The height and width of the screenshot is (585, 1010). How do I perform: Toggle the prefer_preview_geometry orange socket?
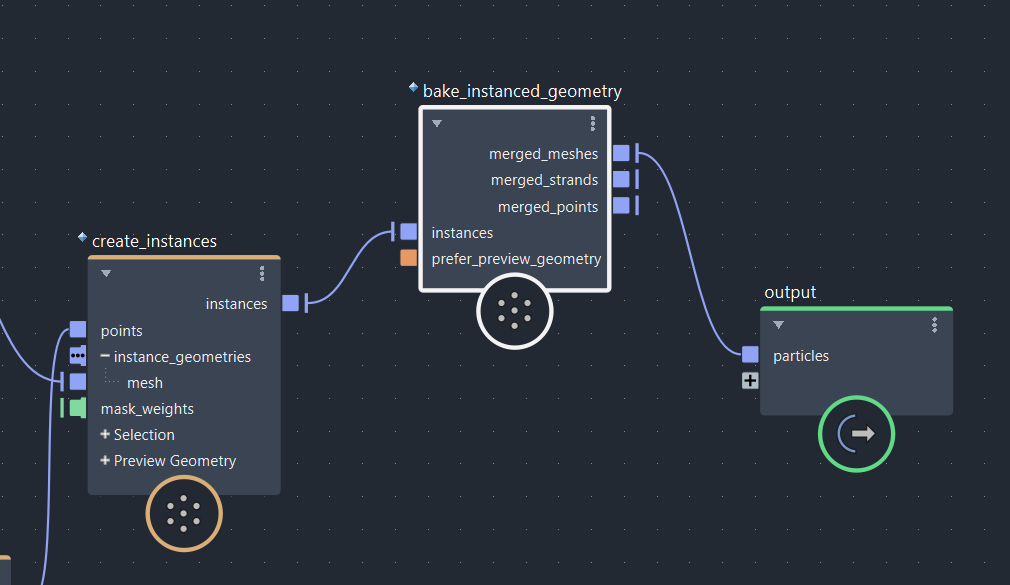pos(407,257)
